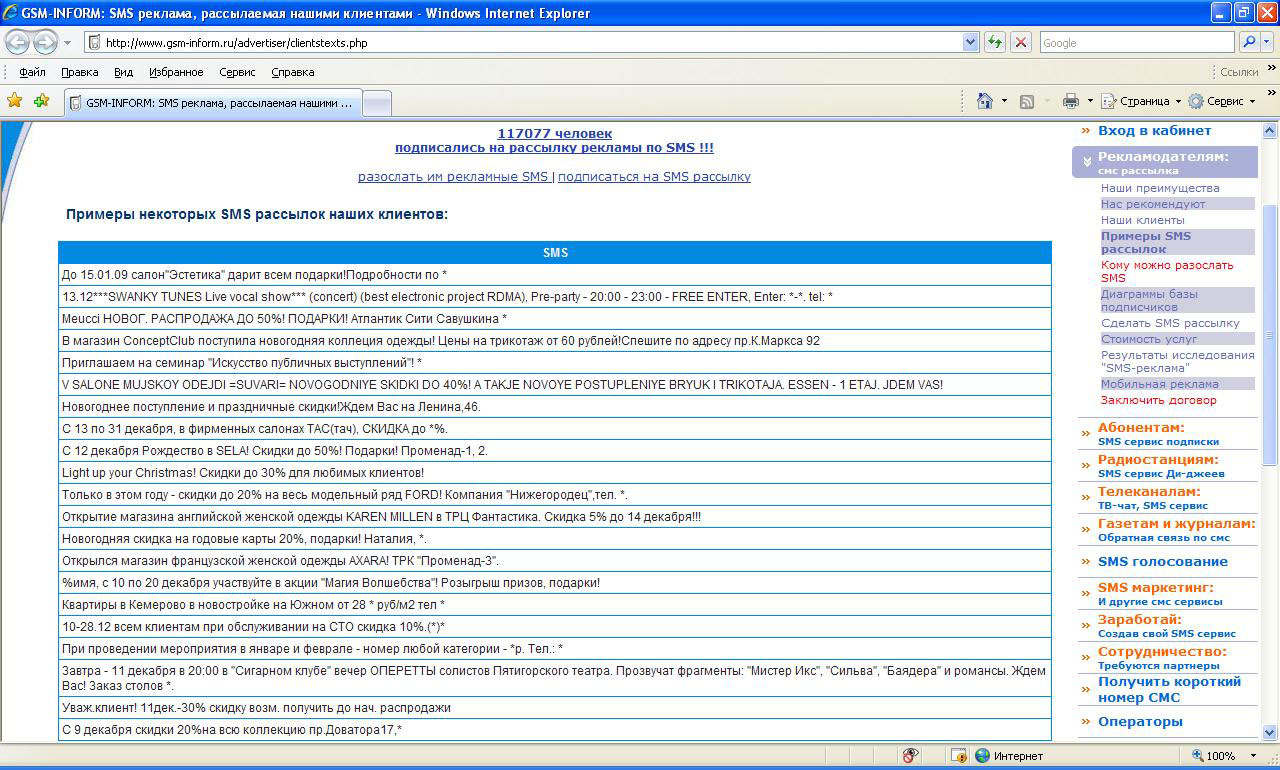The width and height of the screenshot is (1280, 770).
Task: Select the GSM-INFORM browser tab
Action: pyautogui.click(x=212, y=103)
